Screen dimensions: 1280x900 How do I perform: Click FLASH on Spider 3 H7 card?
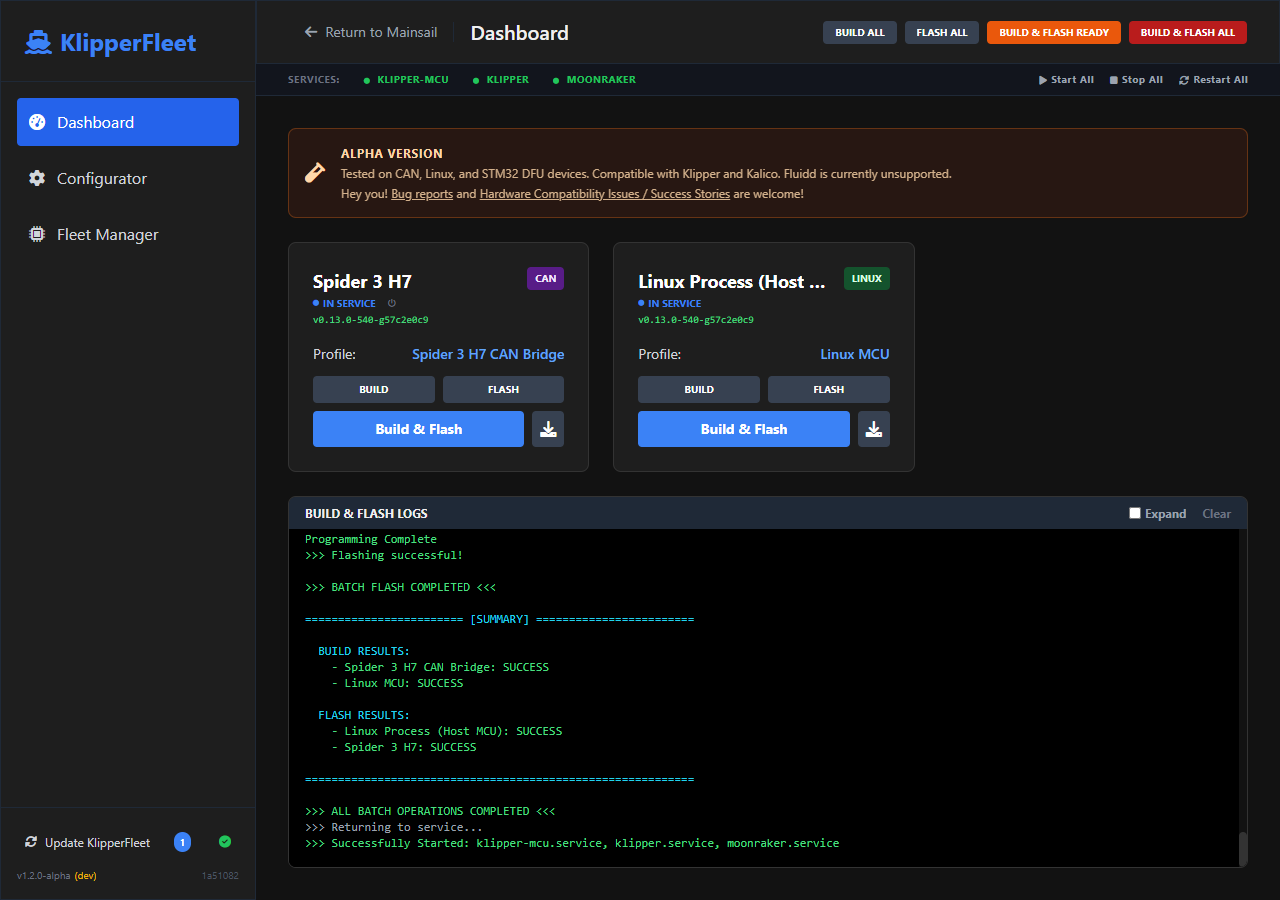coord(503,390)
